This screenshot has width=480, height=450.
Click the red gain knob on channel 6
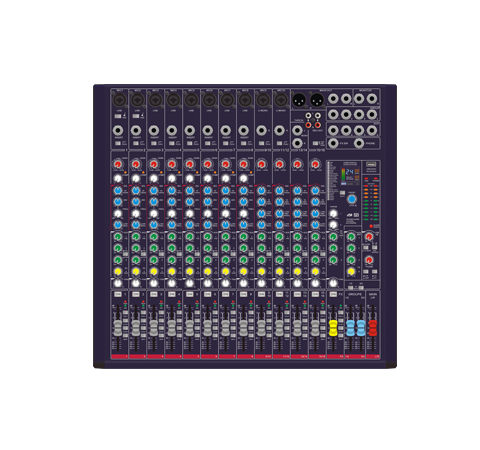(x=208, y=164)
